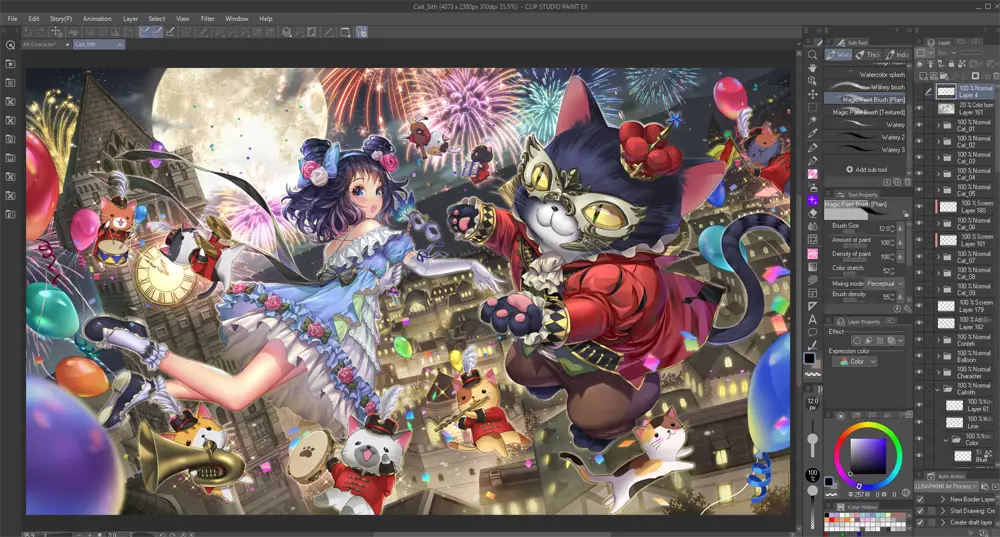The width and height of the screenshot is (1000, 537).
Task: Hide the Cat_01 folder eye icon
Action: [x=919, y=125]
